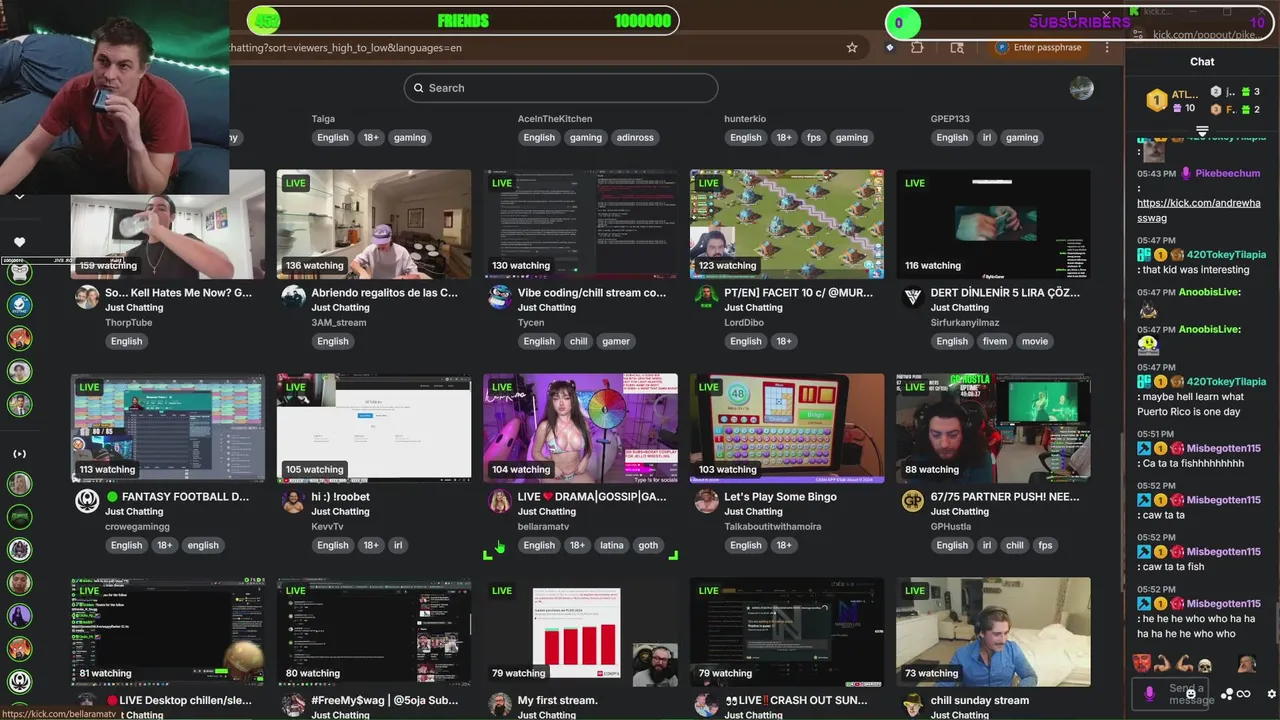
Task: Open My first stream title link
Action: [557, 701]
